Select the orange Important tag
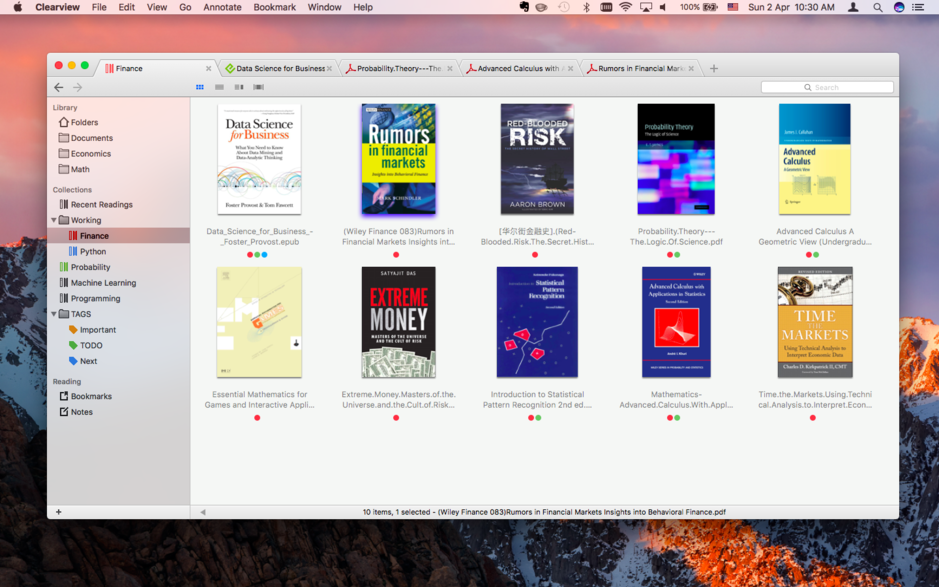Viewport: 939px width, 587px height. click(97, 329)
